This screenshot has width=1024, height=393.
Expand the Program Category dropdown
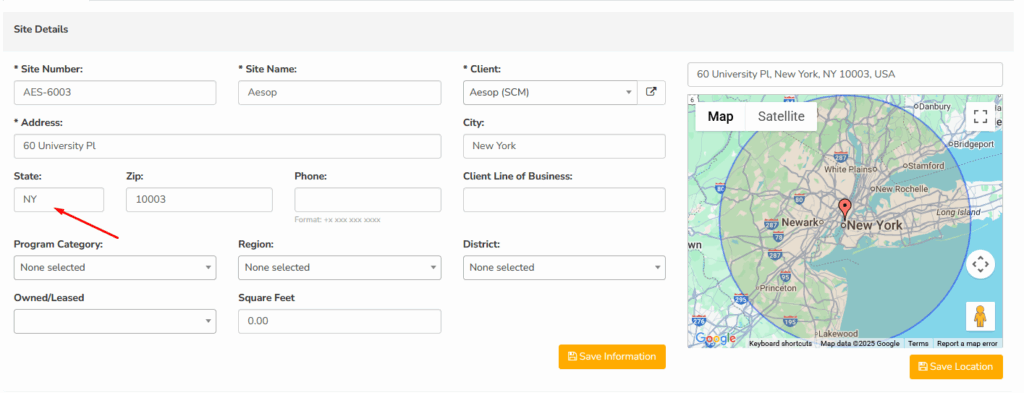coord(115,267)
